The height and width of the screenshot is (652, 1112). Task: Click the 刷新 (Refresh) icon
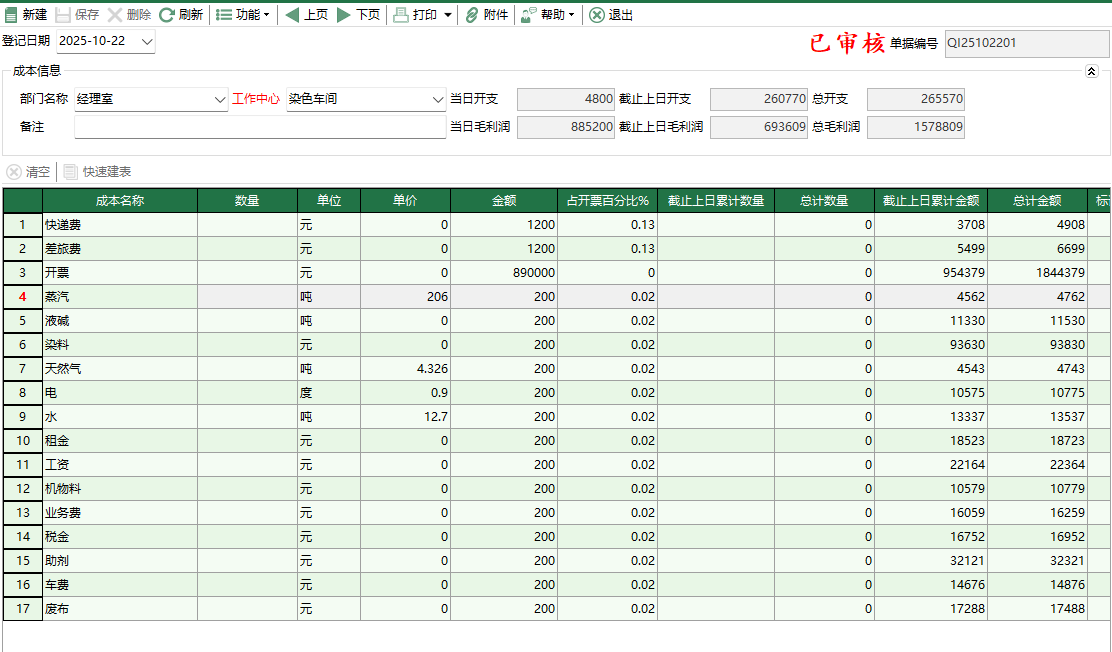[x=167, y=15]
